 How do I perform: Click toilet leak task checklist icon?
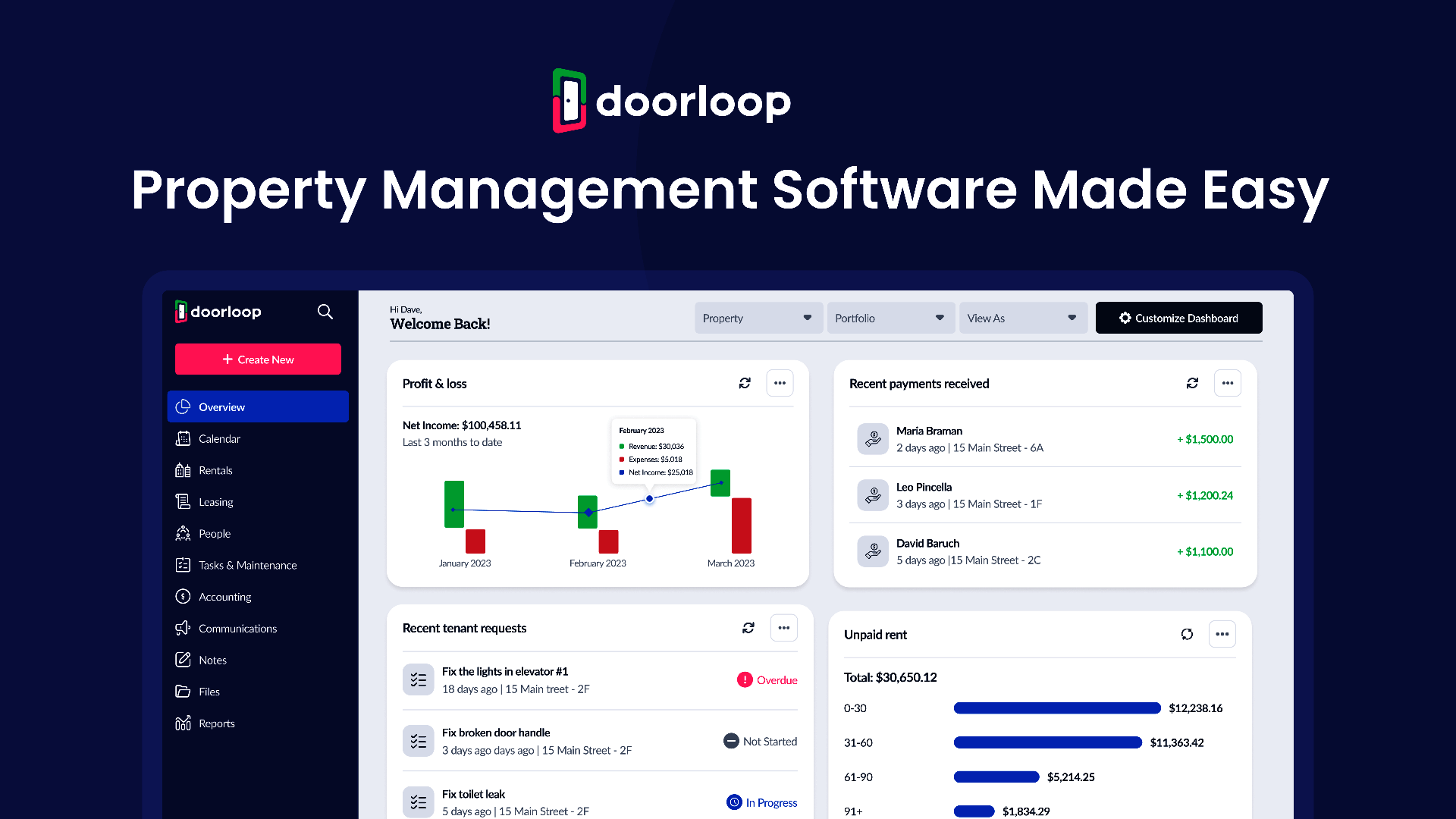419,802
